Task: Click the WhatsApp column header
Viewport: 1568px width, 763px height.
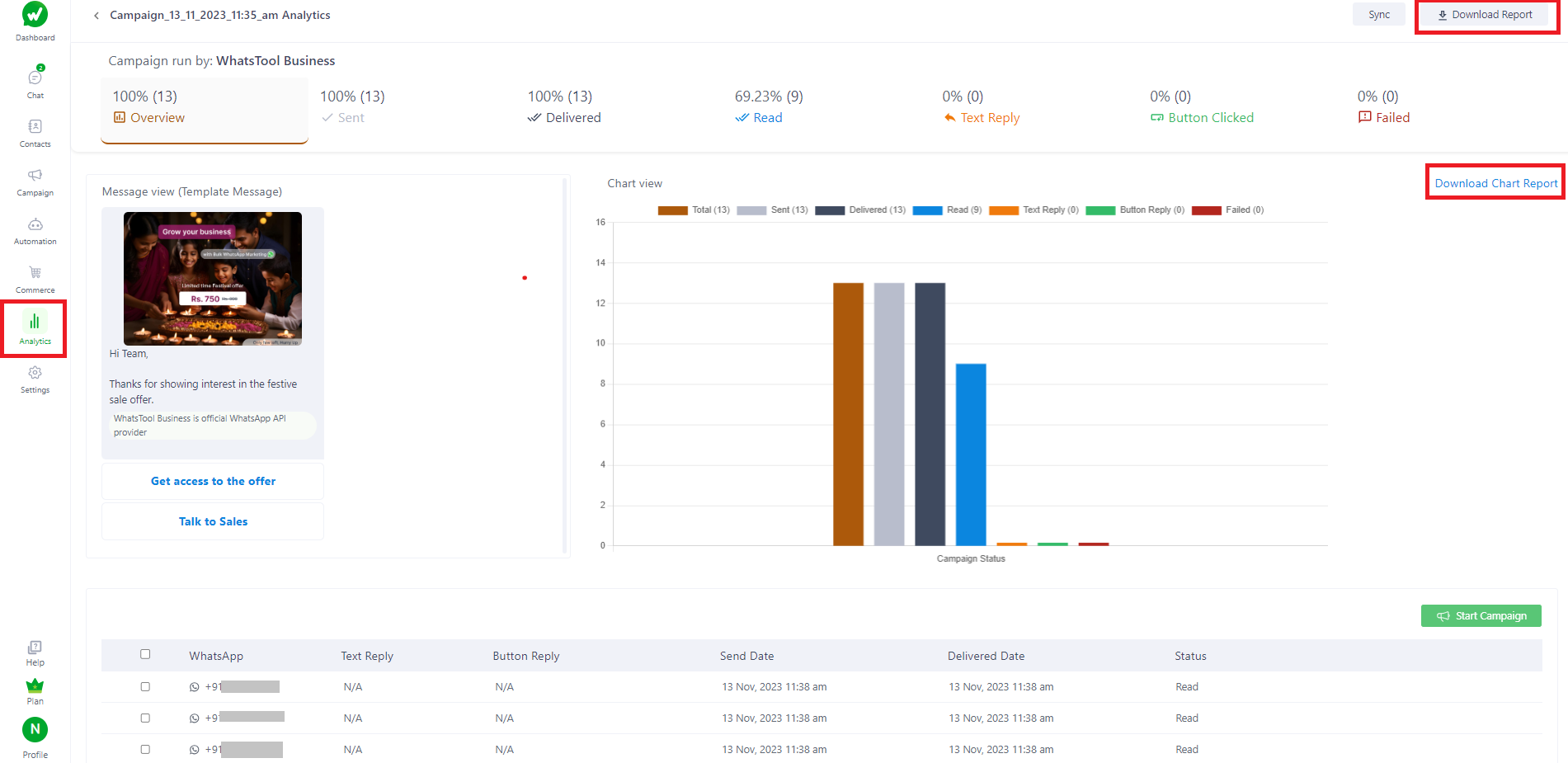Action: [216, 656]
